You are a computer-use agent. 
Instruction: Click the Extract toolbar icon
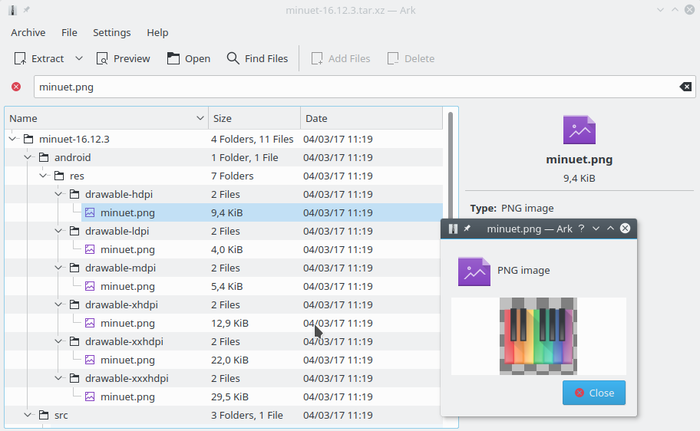20,58
